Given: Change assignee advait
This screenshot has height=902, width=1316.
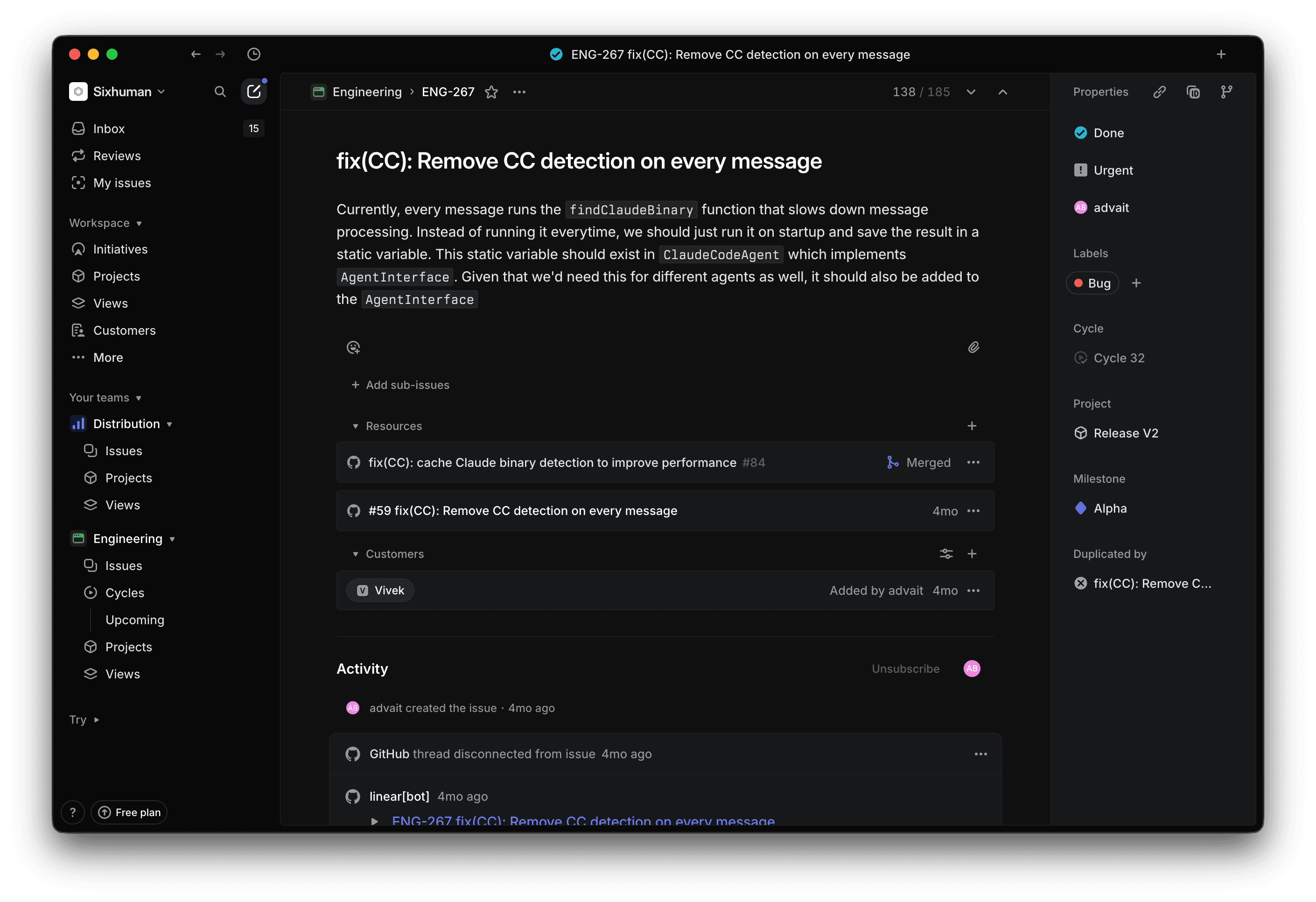Looking at the screenshot, I should coord(1101,208).
